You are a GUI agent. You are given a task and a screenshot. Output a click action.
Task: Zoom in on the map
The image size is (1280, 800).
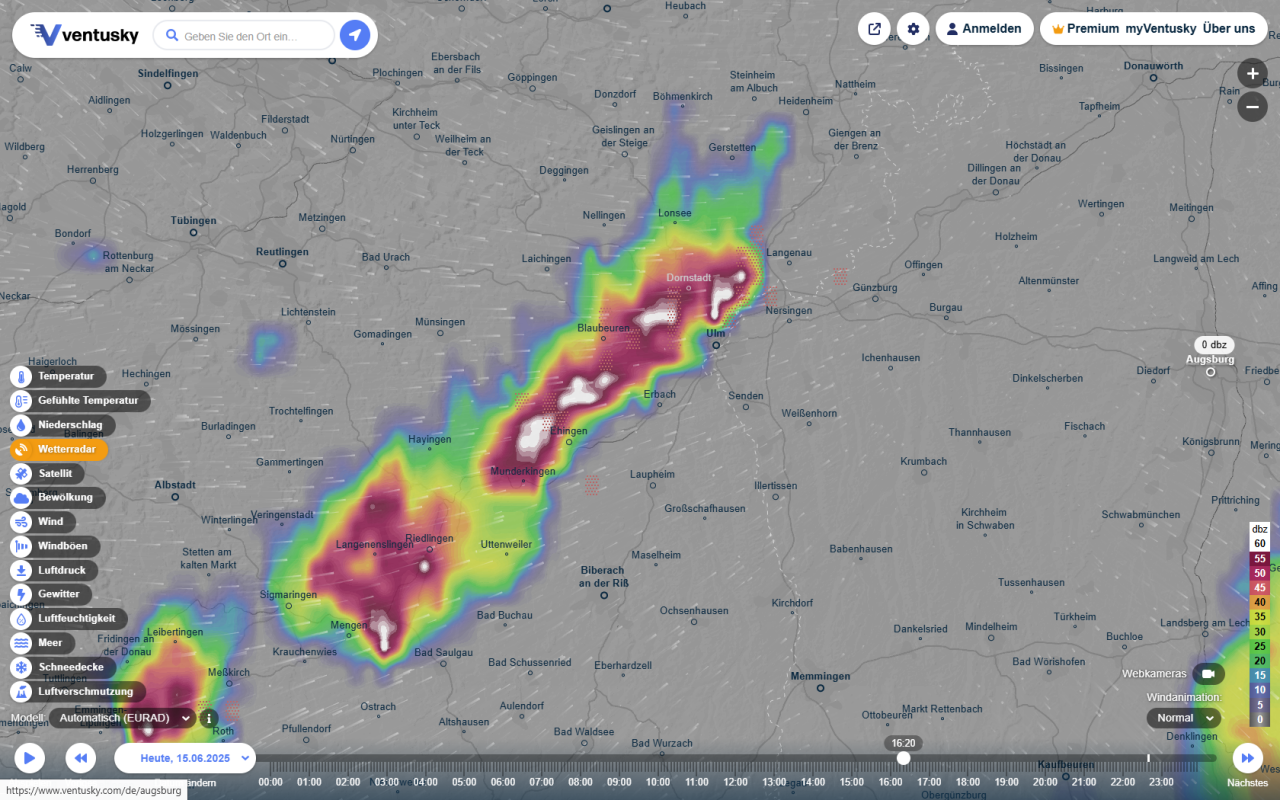(1252, 74)
